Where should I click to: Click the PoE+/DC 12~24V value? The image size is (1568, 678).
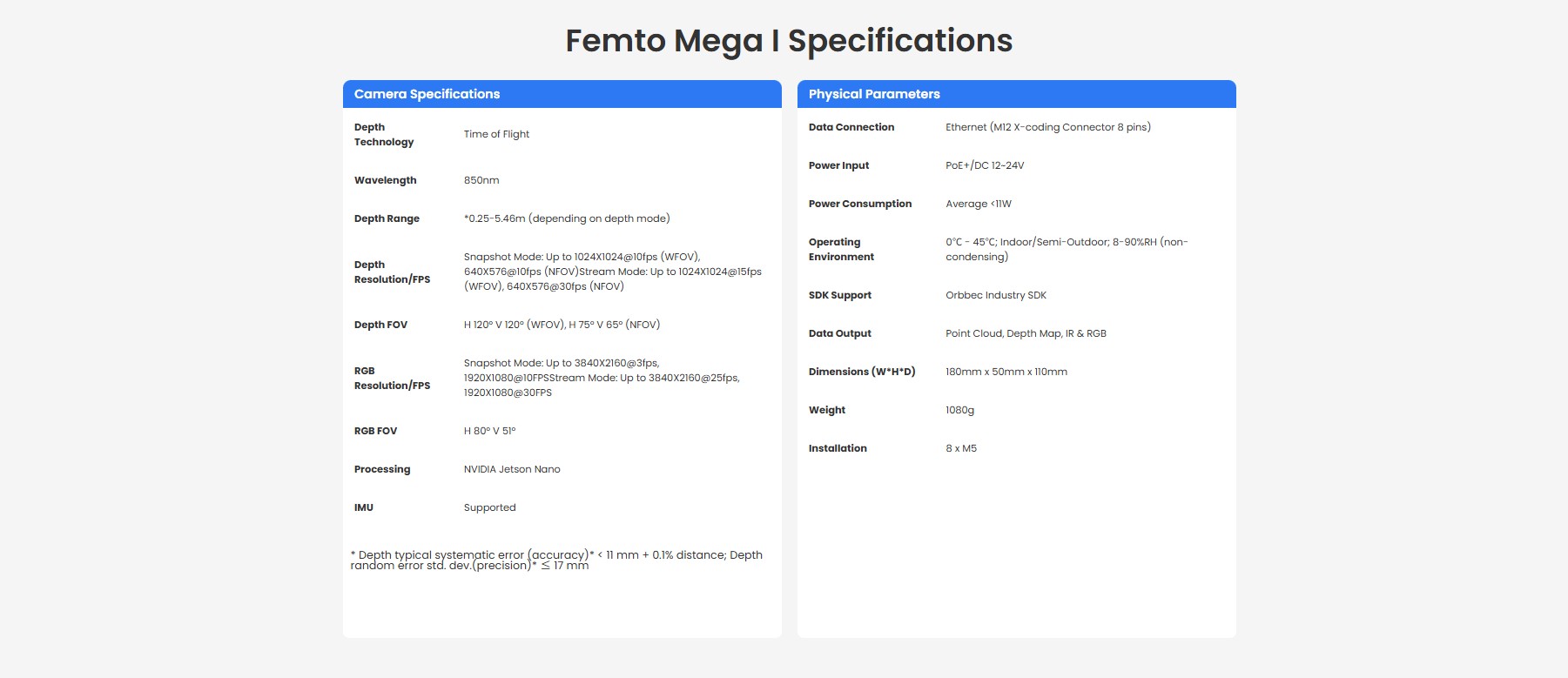985,165
